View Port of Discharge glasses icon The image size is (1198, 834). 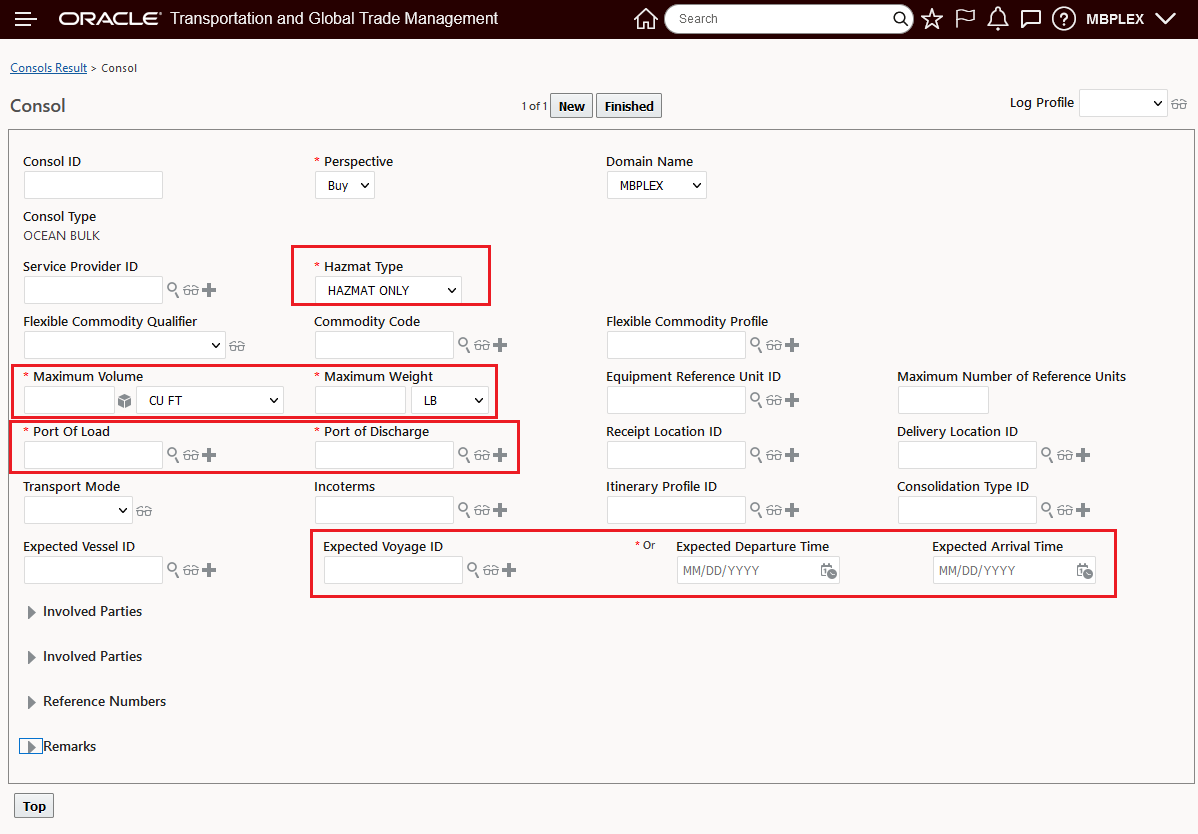[481, 455]
